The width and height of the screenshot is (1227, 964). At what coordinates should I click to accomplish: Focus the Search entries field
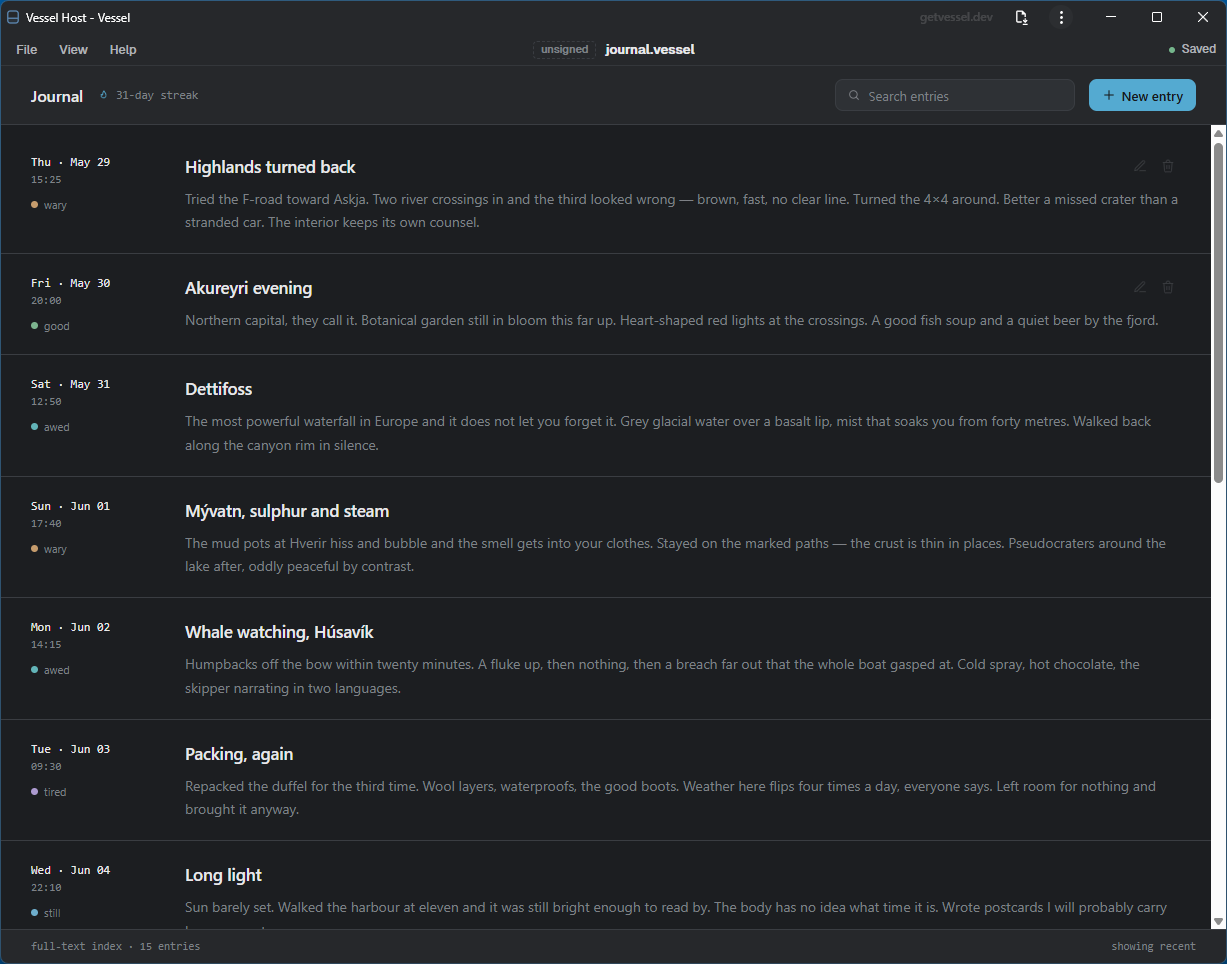[955, 96]
